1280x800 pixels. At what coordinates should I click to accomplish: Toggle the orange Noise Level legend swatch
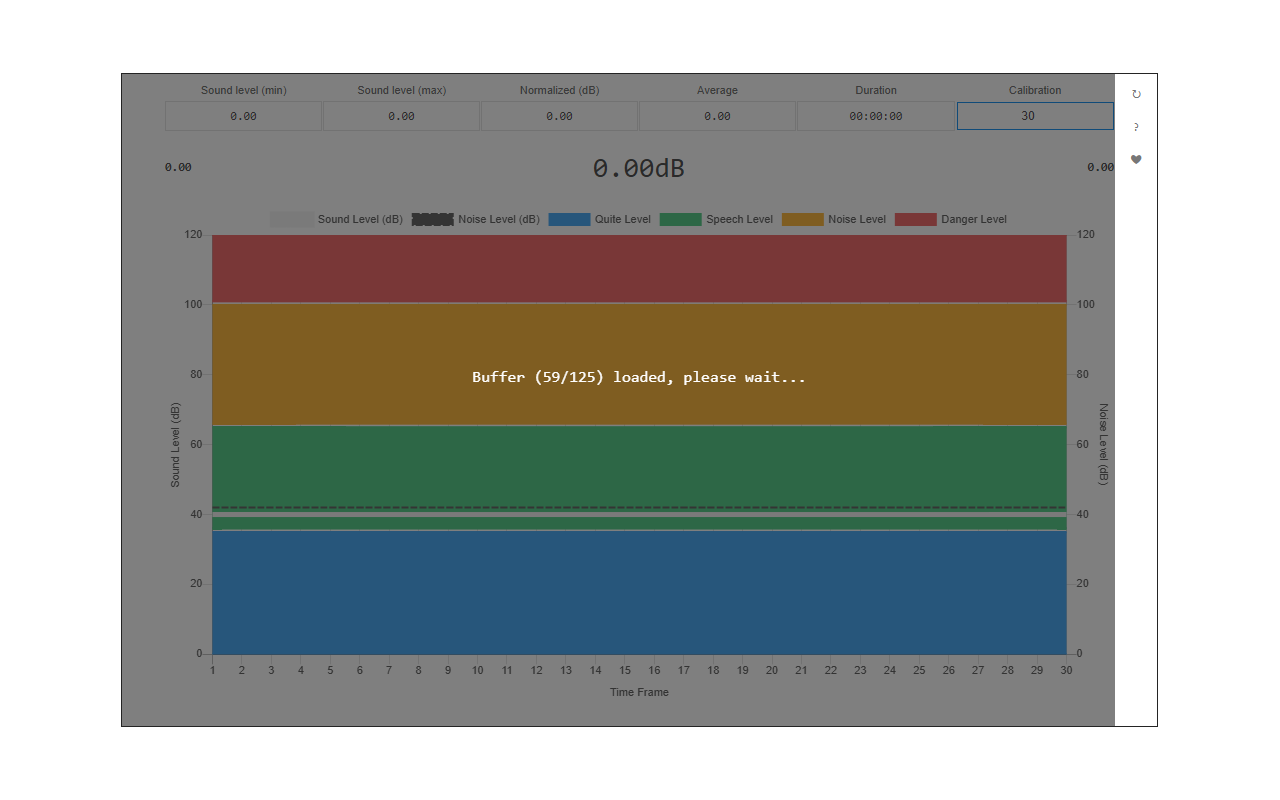pyautogui.click(x=802, y=219)
